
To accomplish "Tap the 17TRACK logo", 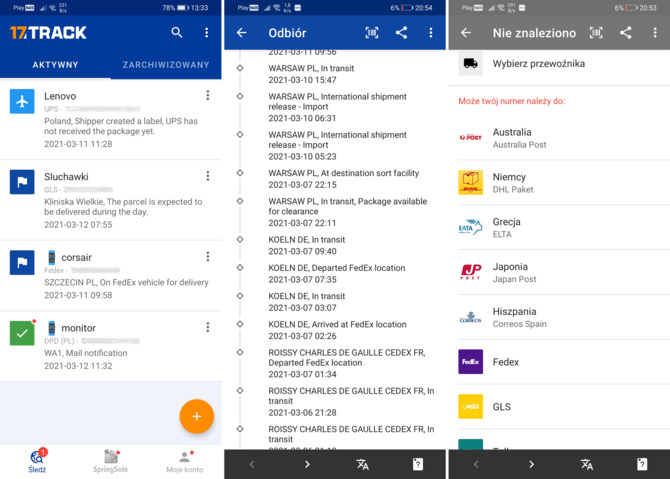I will click(x=48, y=32).
